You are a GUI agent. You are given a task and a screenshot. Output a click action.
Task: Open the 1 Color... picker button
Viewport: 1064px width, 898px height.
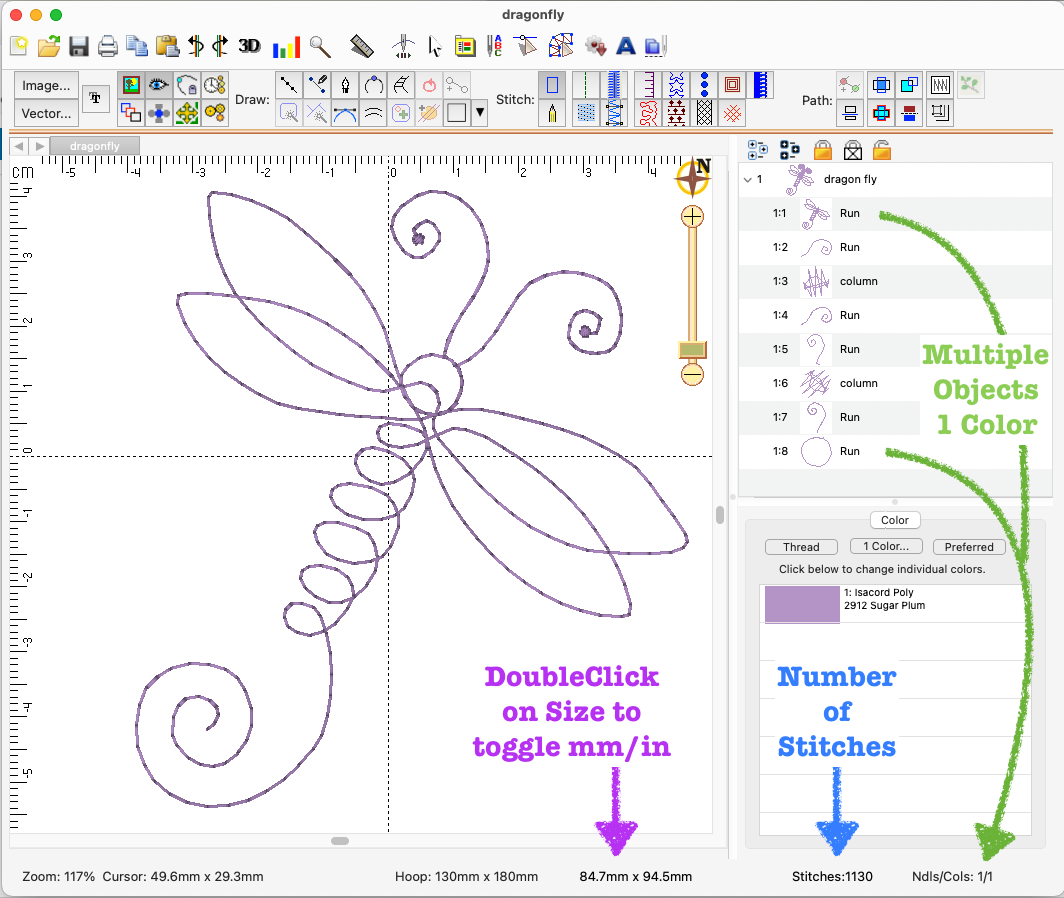(885, 547)
